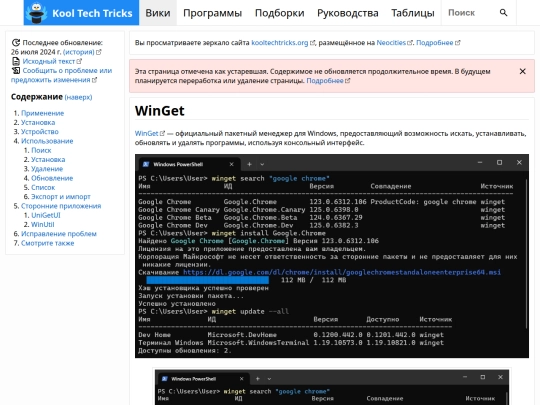Click the minimize icon of the first terminal screenshot
Image resolution: width=540 pixels, height=405 pixels.
pos(480,163)
